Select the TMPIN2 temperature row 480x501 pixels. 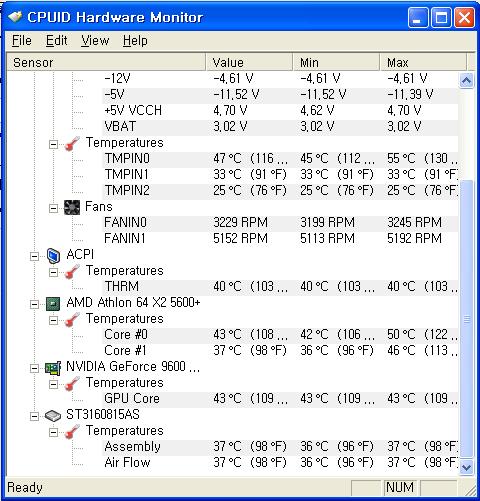(x=280, y=191)
